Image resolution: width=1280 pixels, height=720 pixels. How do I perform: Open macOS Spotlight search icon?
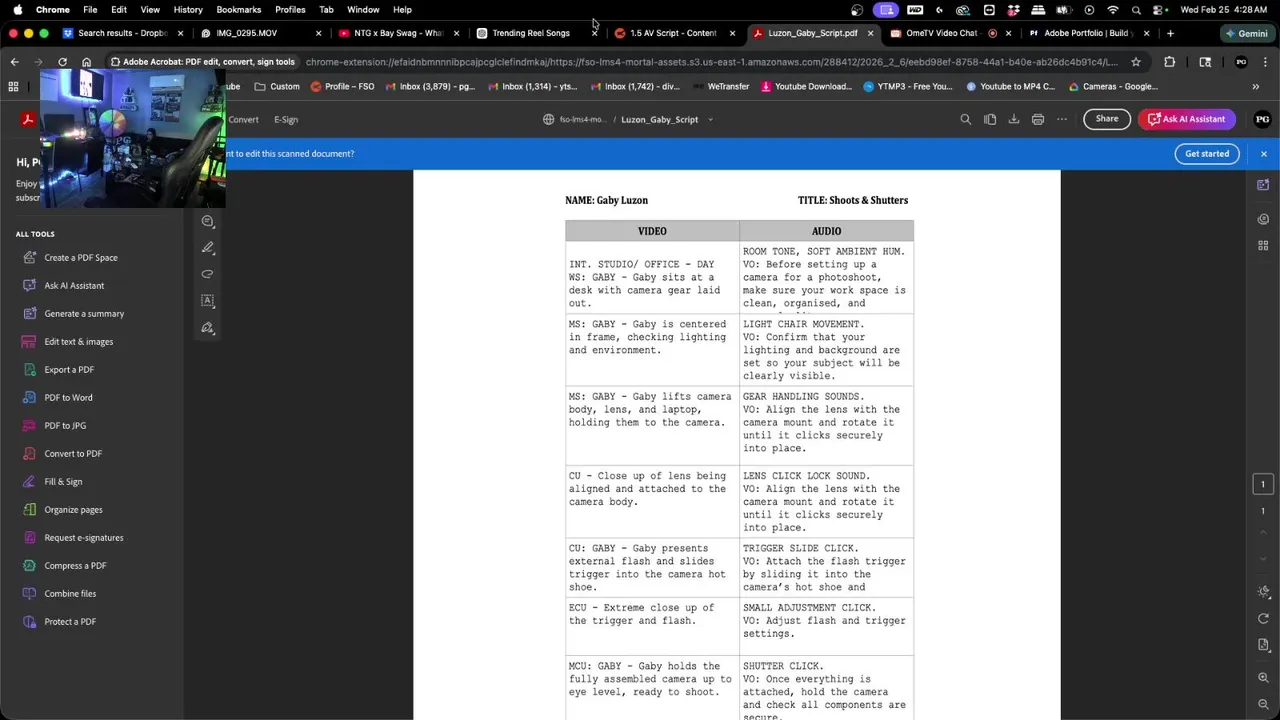[x=1136, y=10]
